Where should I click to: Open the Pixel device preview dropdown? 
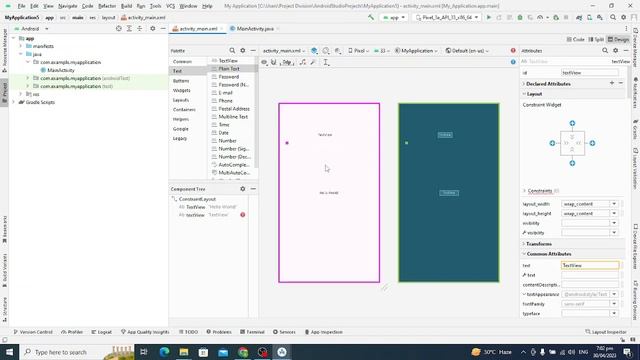358,51
